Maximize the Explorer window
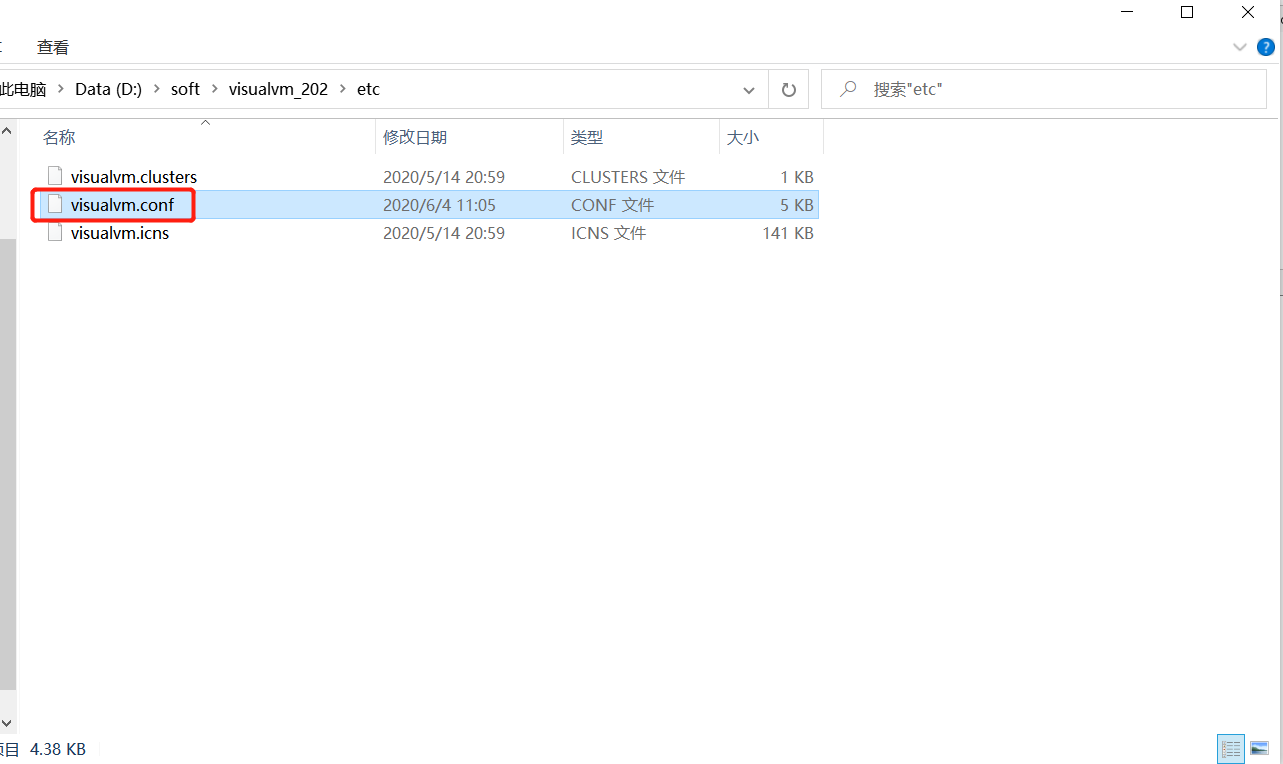This screenshot has width=1283, height=764. tap(1187, 12)
